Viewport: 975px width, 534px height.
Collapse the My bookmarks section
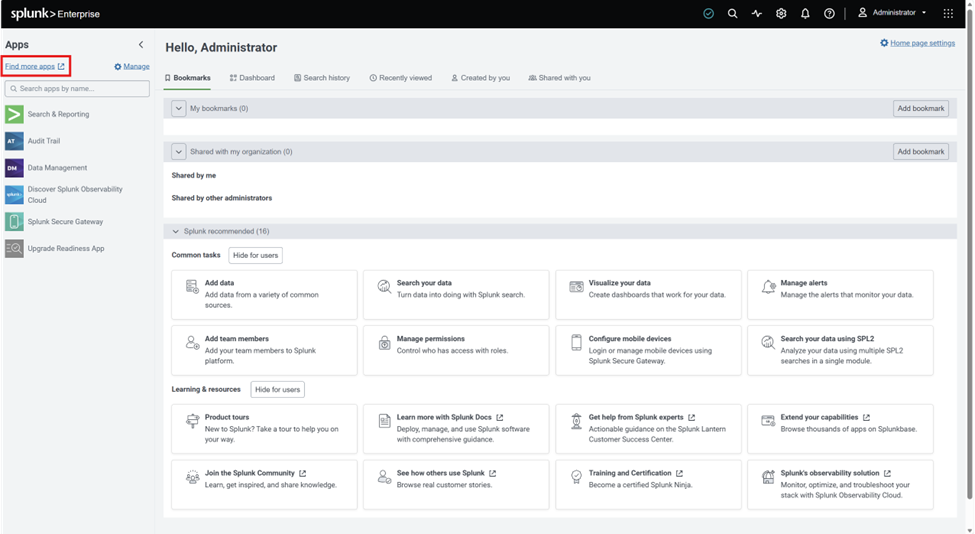click(x=178, y=108)
